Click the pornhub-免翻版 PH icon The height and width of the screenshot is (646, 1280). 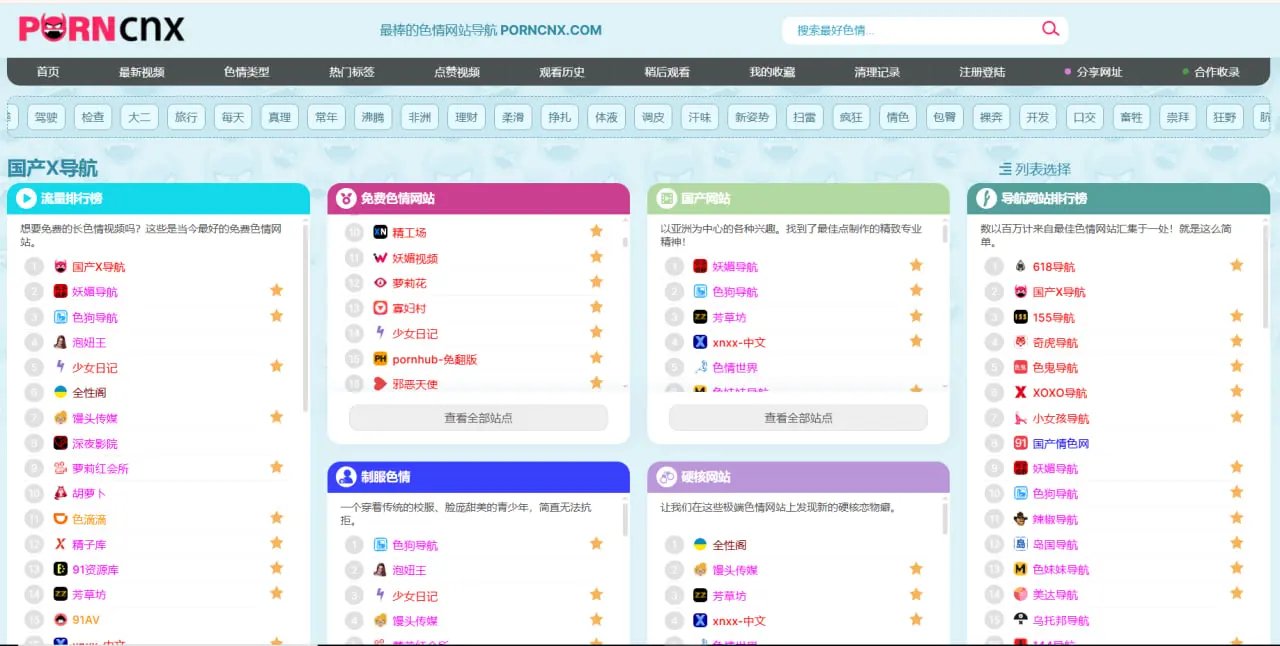380,358
